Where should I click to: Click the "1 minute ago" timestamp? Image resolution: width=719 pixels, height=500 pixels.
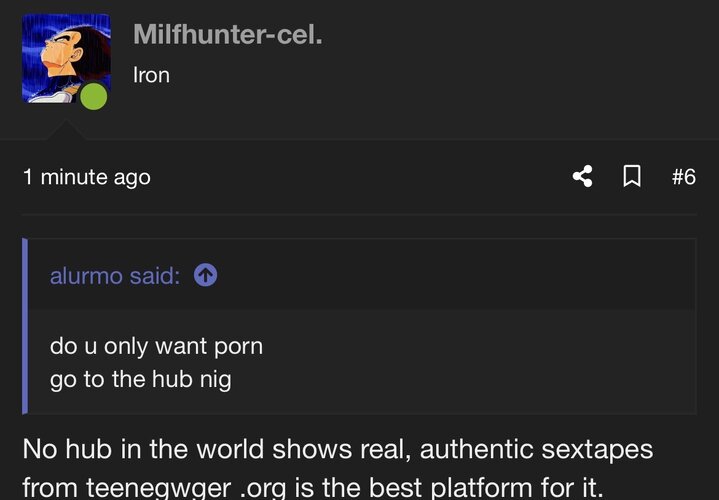point(86,178)
